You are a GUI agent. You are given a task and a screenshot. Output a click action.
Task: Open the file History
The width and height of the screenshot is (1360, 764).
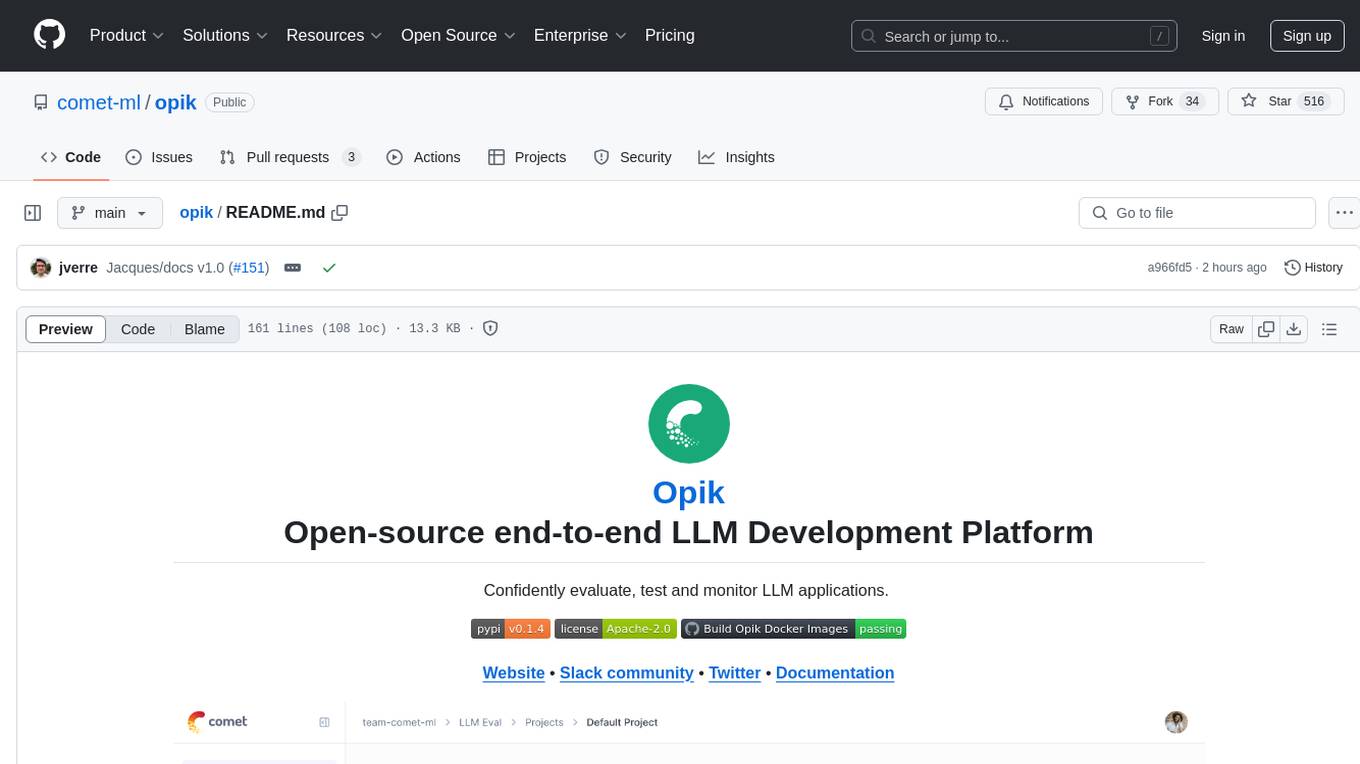tap(1313, 267)
